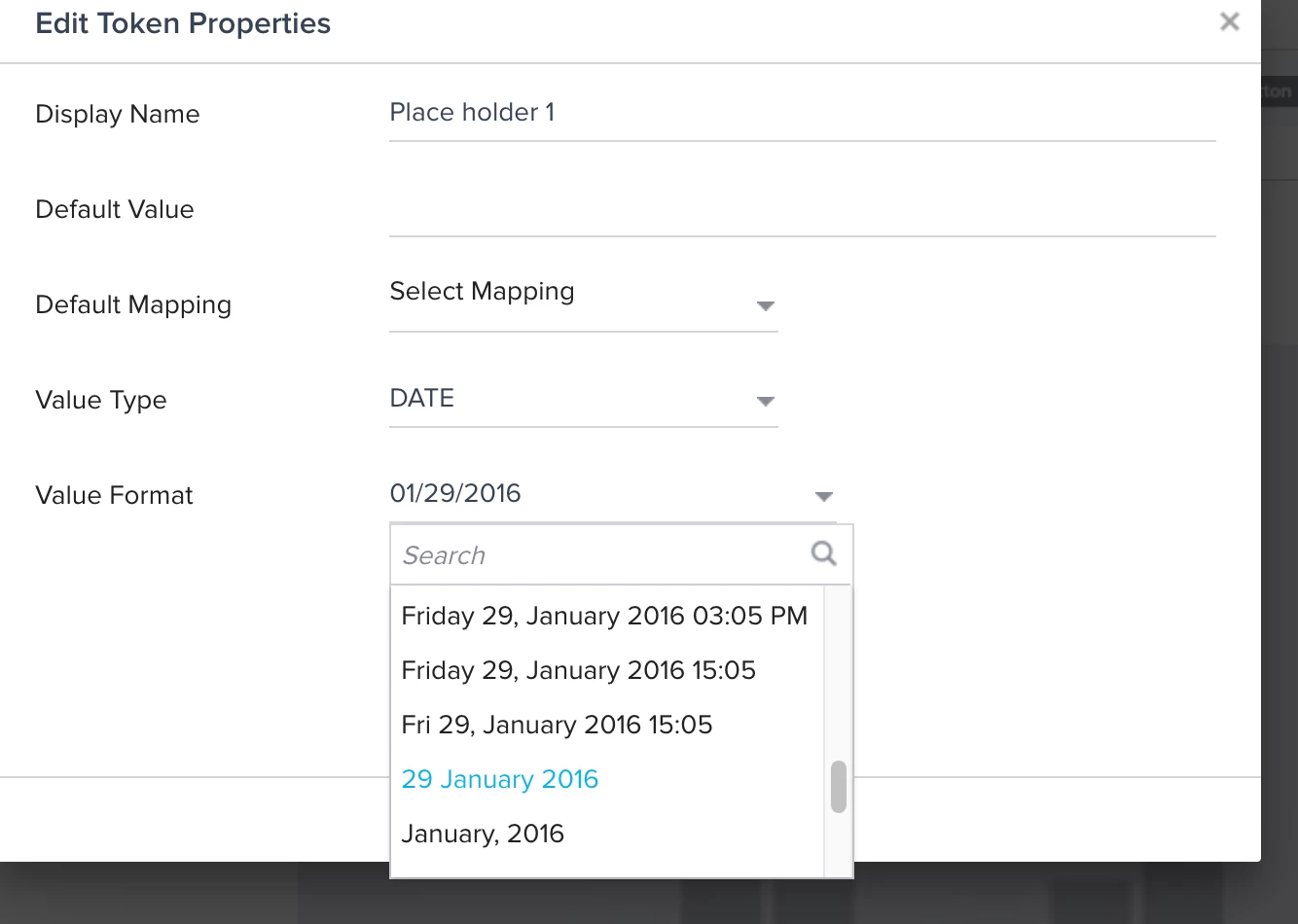Click the Search box in format list
Screen dimensions: 1298x924
621,554
